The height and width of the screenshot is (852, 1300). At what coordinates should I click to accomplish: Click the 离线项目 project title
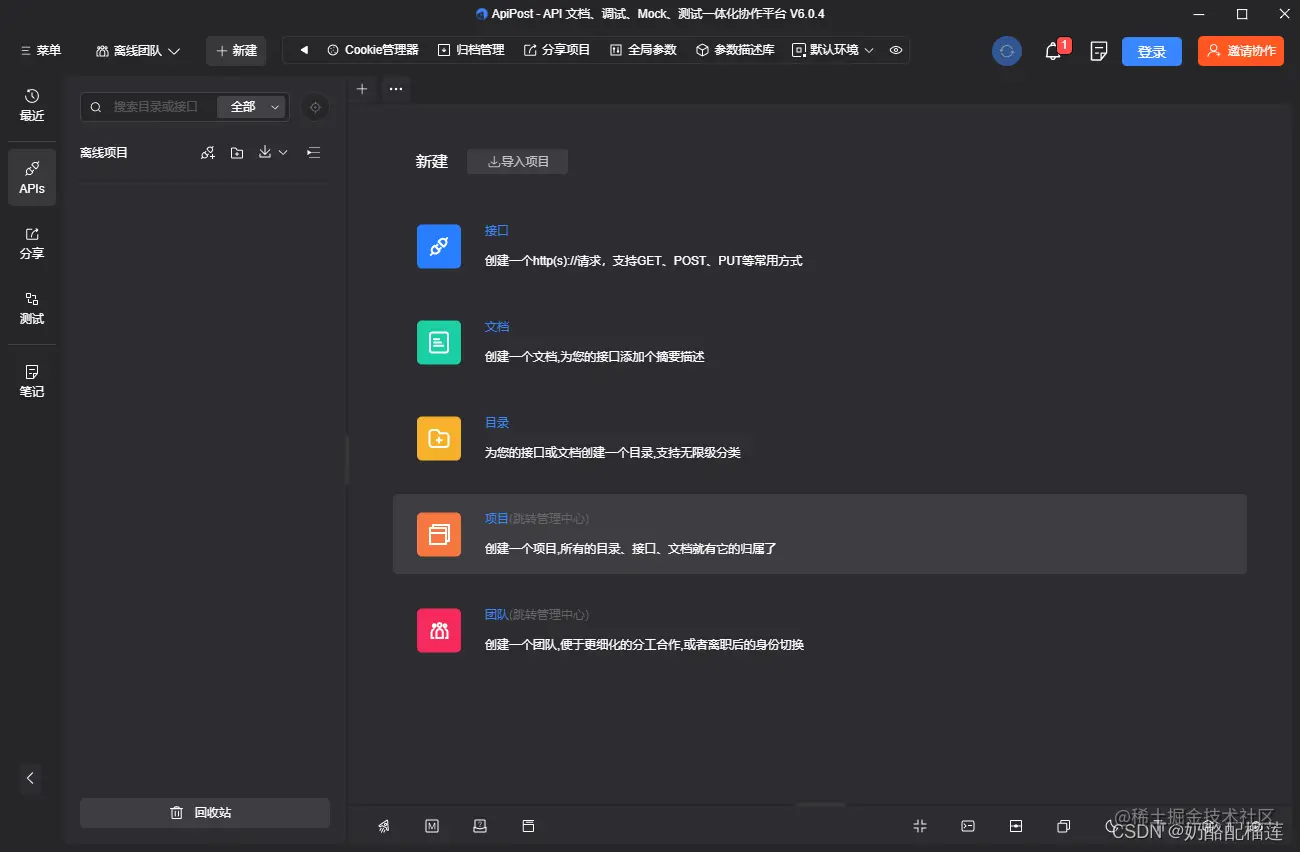pos(104,153)
